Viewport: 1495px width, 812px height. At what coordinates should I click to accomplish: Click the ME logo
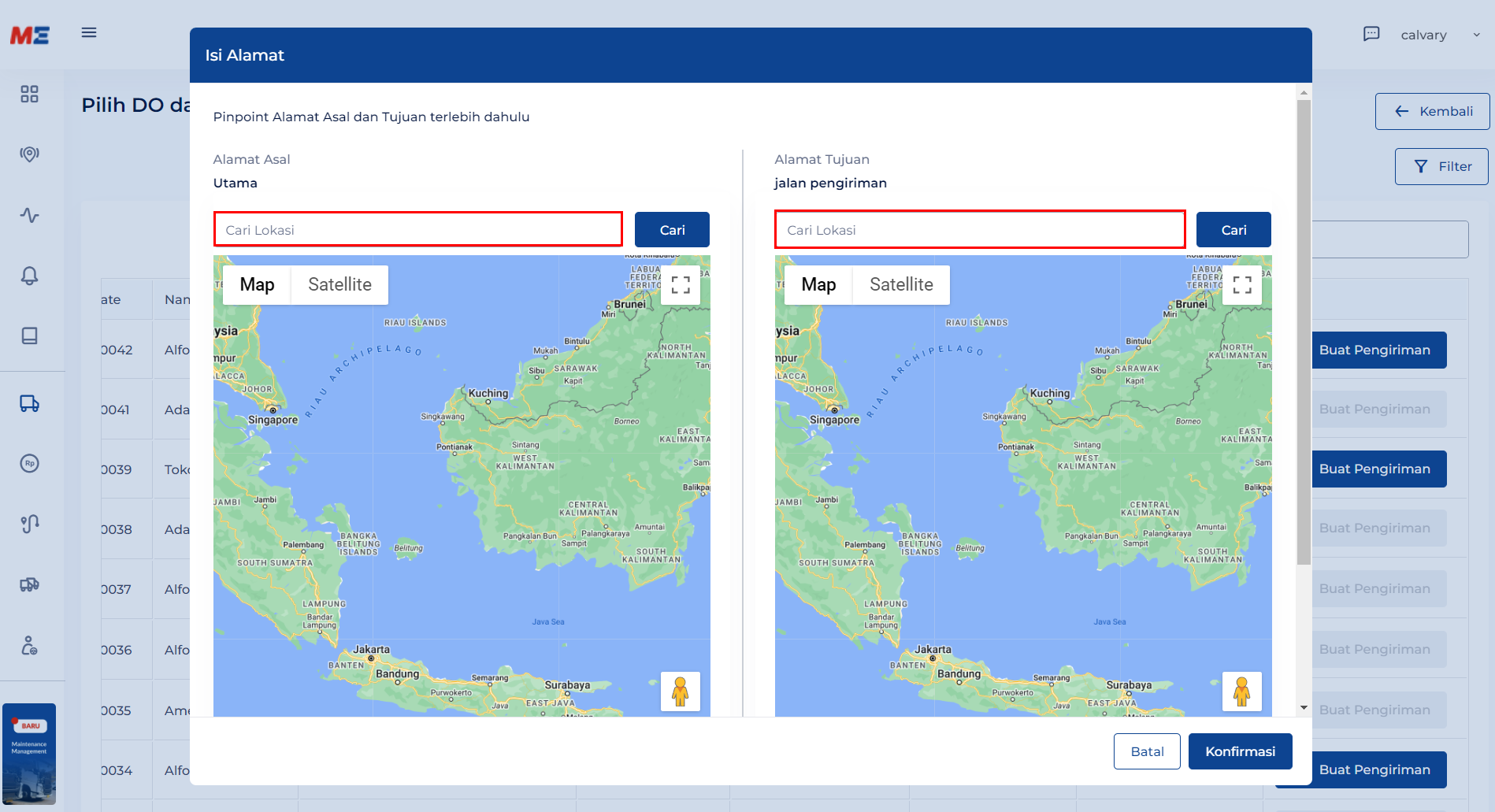tap(30, 35)
